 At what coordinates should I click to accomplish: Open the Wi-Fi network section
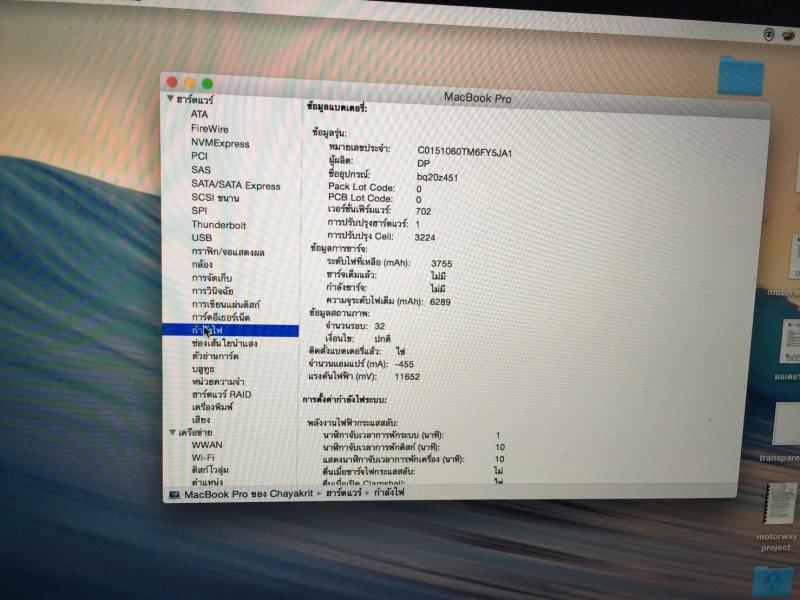point(203,457)
